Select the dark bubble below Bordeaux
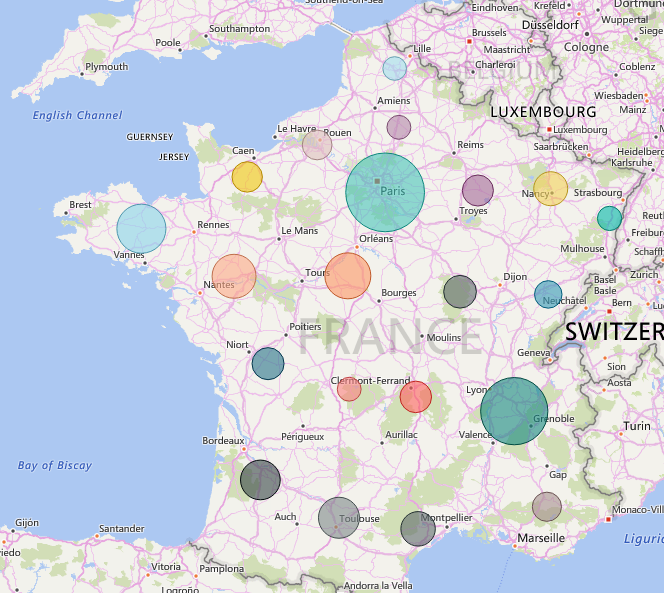This screenshot has height=593, width=664. pos(260,480)
